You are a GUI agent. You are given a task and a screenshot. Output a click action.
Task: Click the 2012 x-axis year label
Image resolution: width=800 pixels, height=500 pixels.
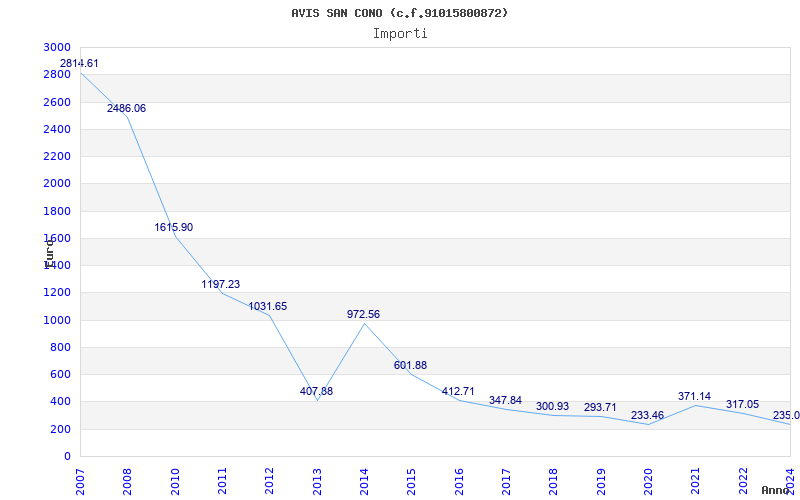pos(269,481)
